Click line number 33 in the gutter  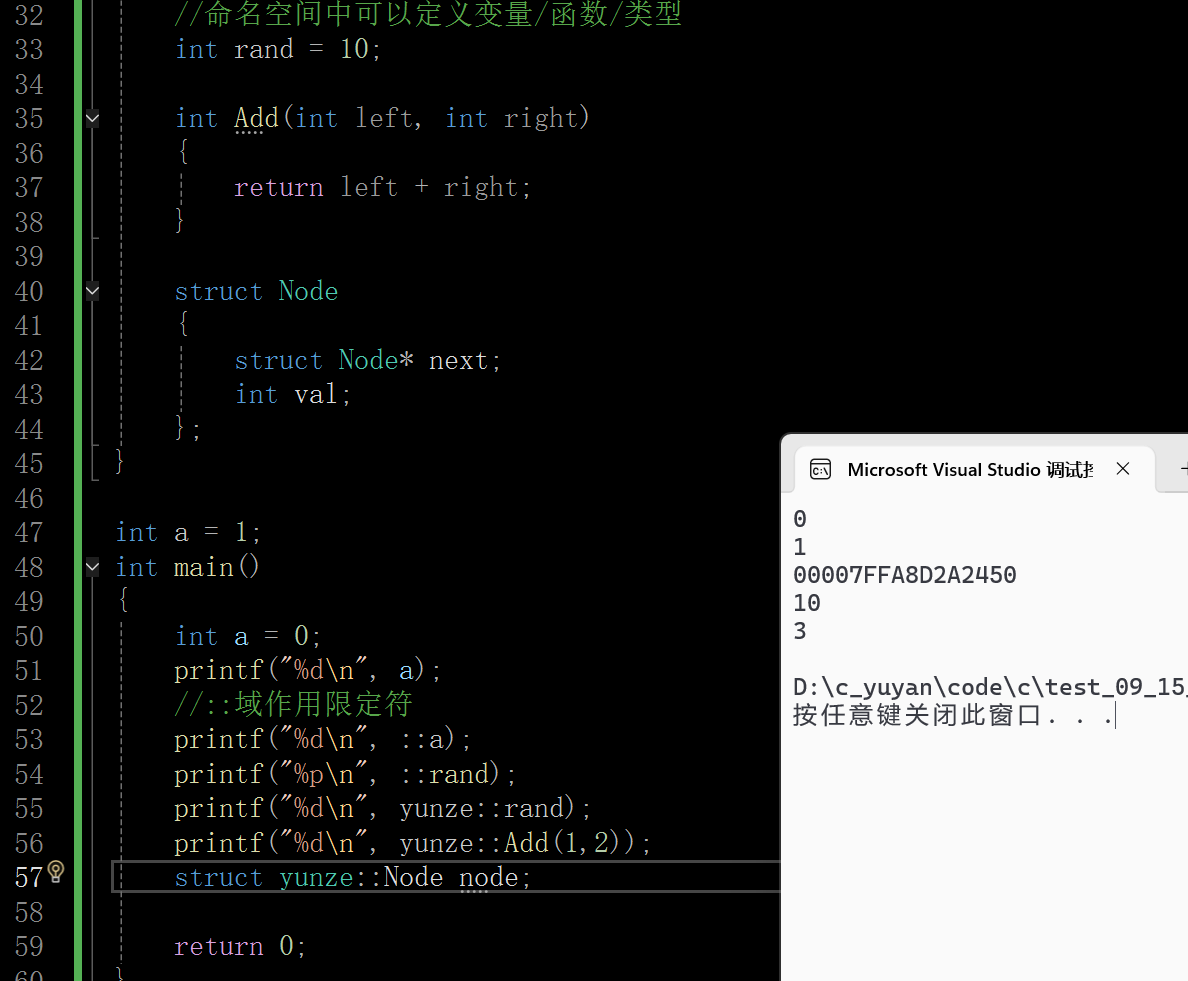coord(30,49)
